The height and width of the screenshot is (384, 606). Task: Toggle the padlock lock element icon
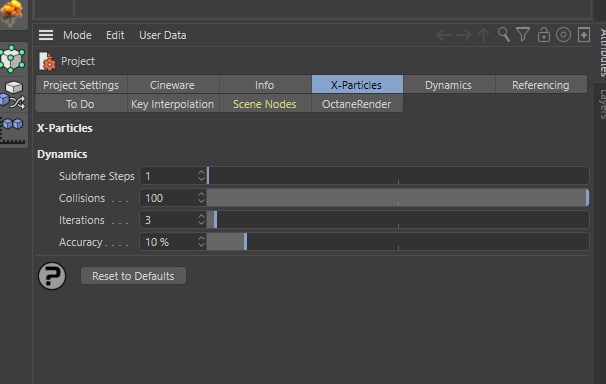[x=543, y=35]
